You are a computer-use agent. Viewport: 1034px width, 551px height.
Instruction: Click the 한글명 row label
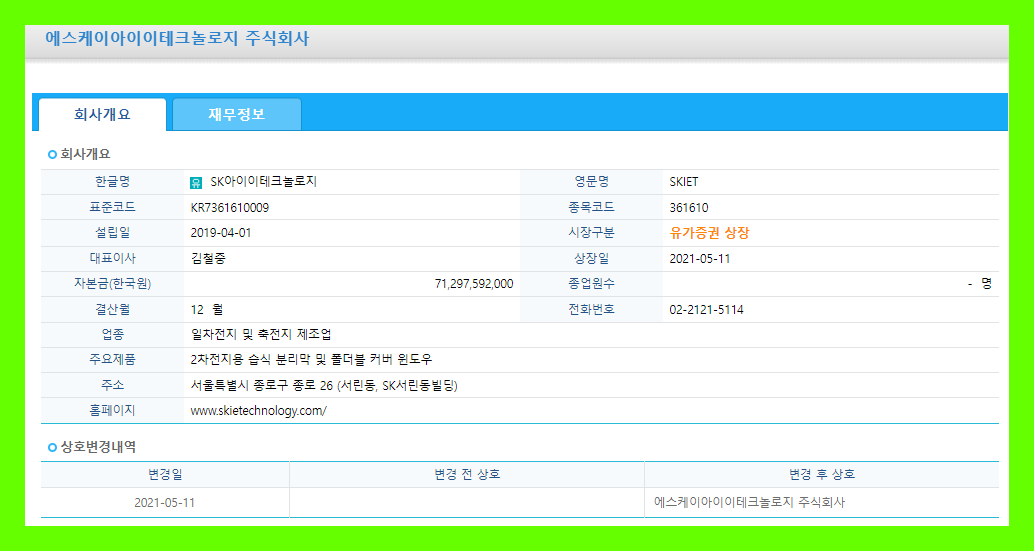(113, 182)
